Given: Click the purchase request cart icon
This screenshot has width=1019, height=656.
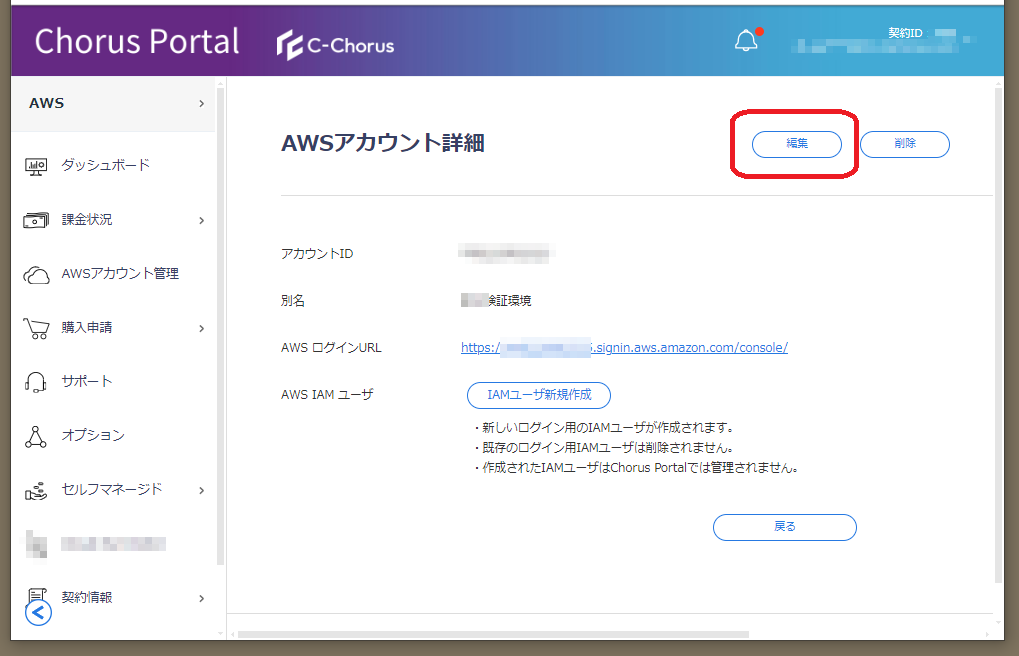Looking at the screenshot, I should tap(36, 328).
